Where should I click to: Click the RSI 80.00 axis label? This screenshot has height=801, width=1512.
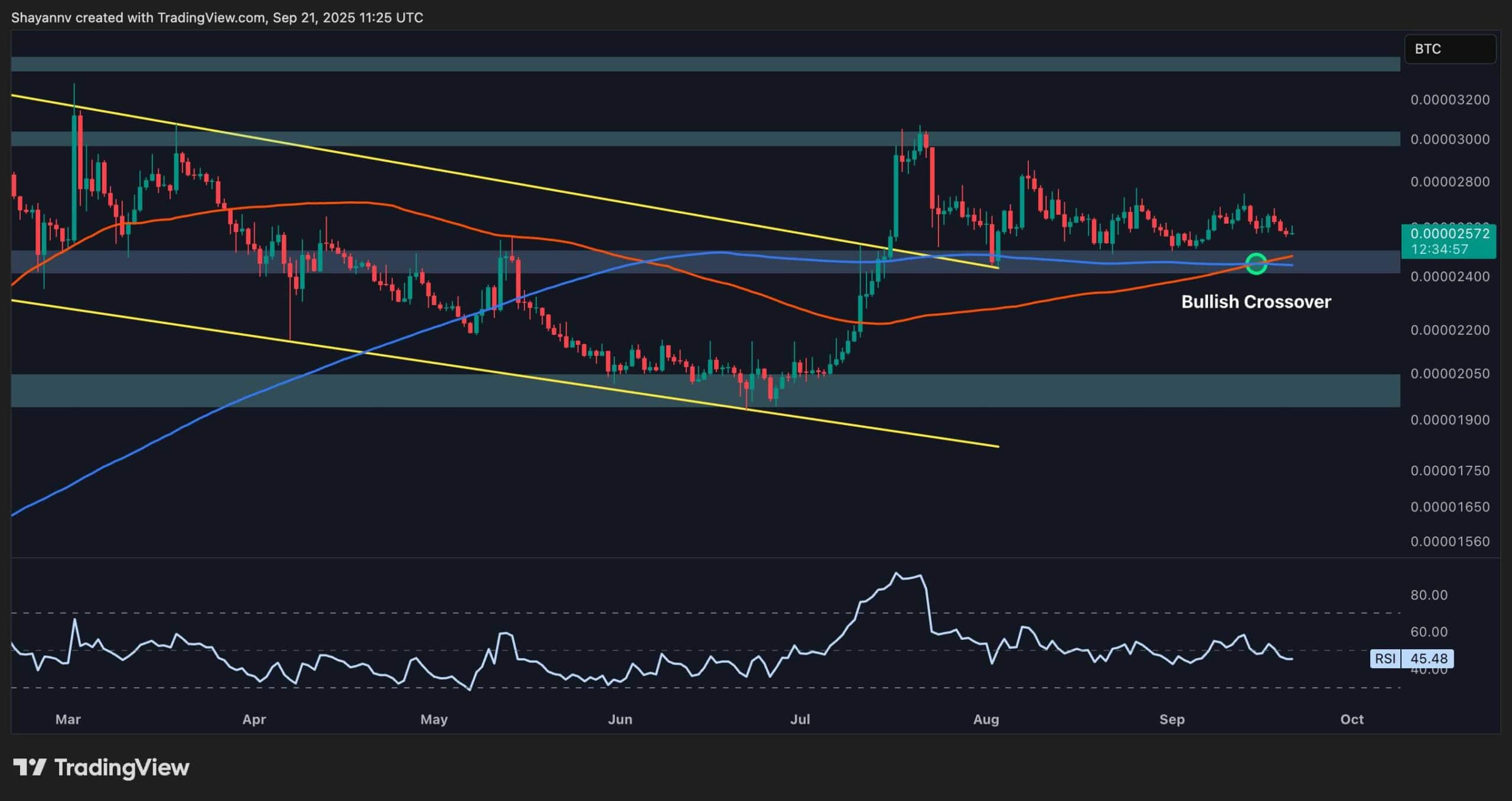(x=1429, y=595)
